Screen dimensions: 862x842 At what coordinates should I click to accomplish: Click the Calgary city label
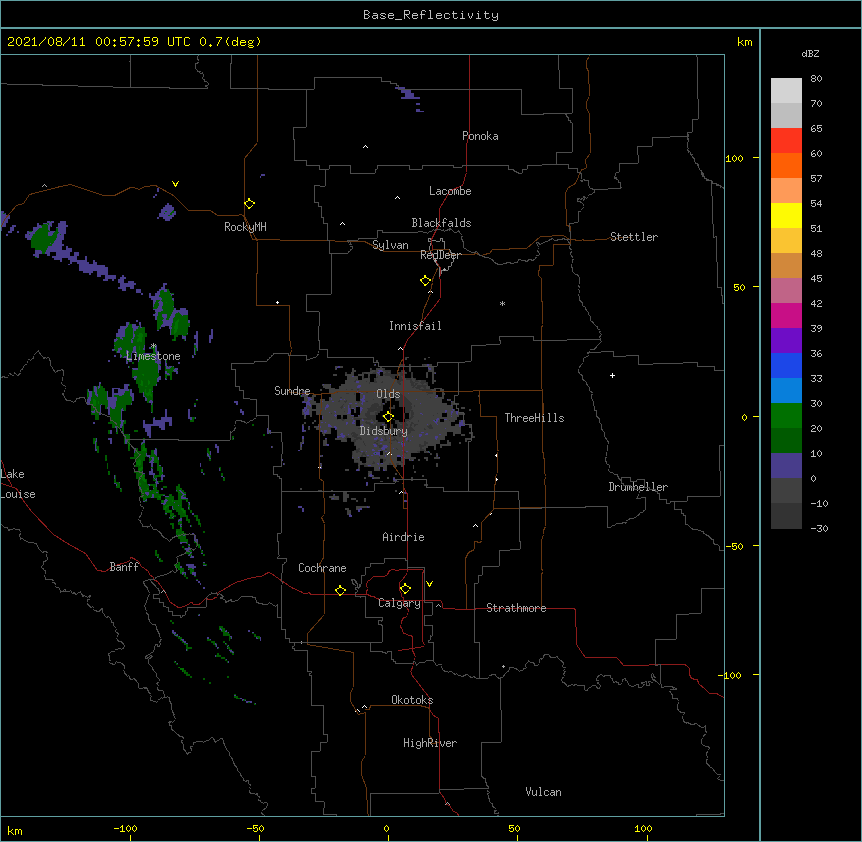click(x=399, y=603)
